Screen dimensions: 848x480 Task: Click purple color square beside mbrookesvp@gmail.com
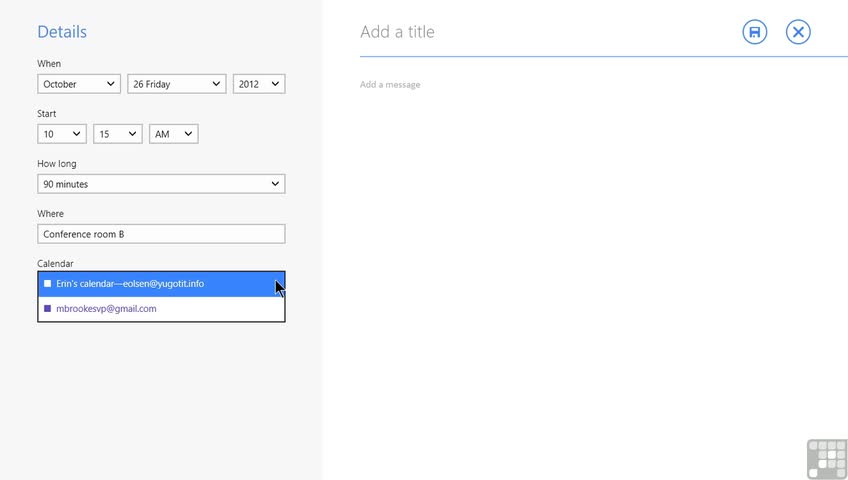point(48,309)
